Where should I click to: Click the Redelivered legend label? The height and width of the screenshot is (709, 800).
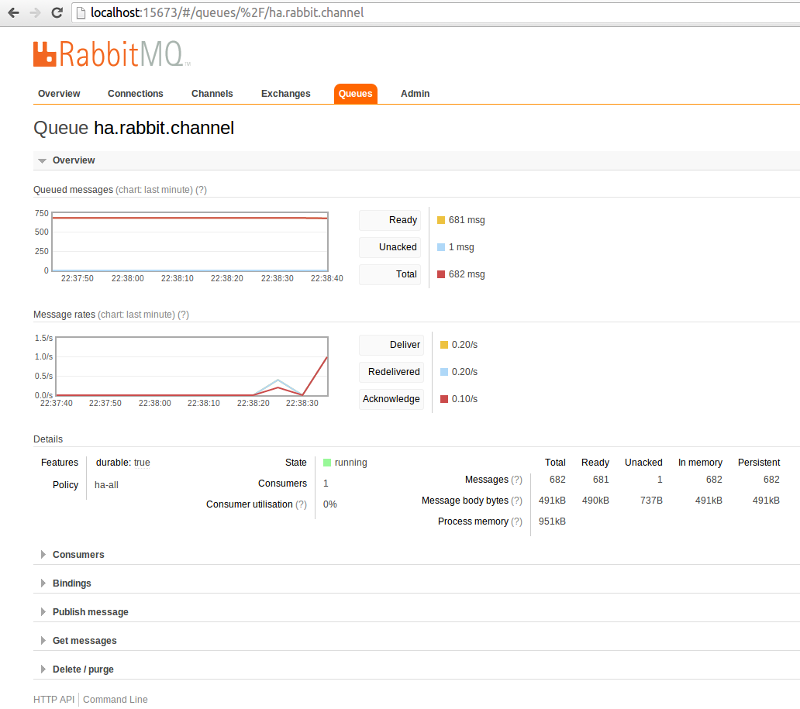point(391,372)
